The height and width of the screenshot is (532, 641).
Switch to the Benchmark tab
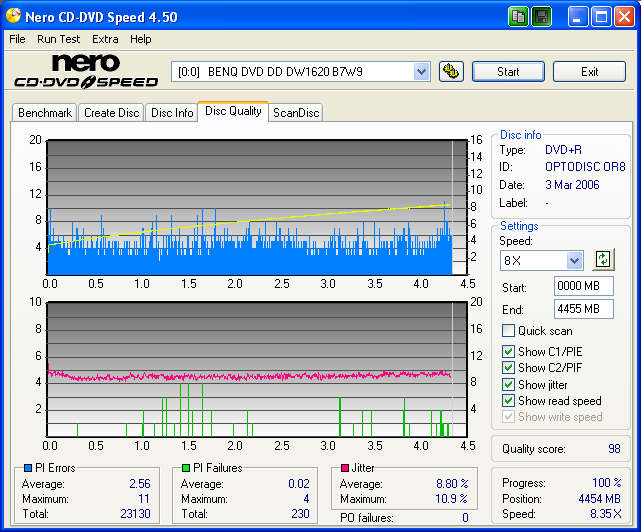pos(45,112)
